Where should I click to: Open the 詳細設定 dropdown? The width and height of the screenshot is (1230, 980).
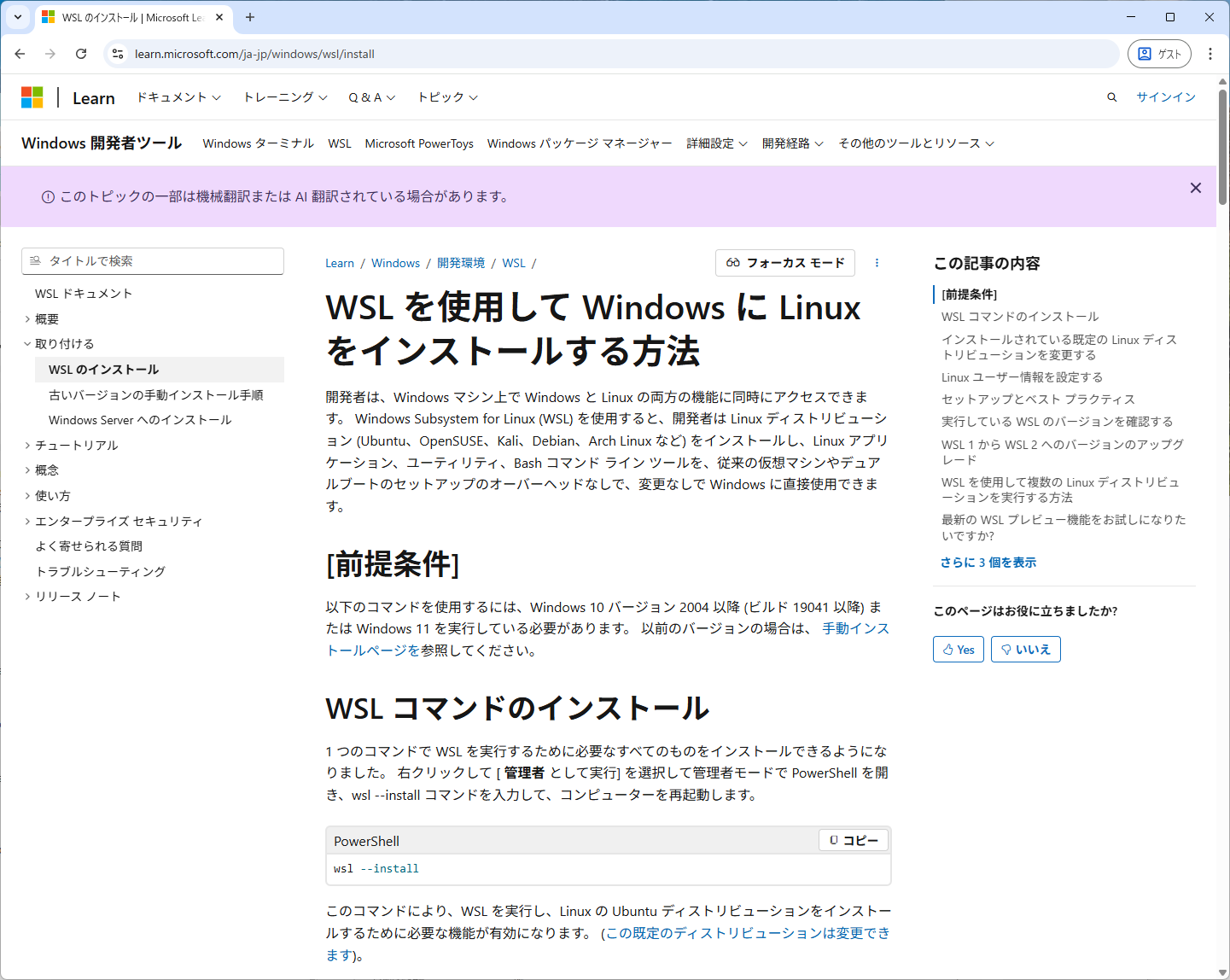(717, 143)
